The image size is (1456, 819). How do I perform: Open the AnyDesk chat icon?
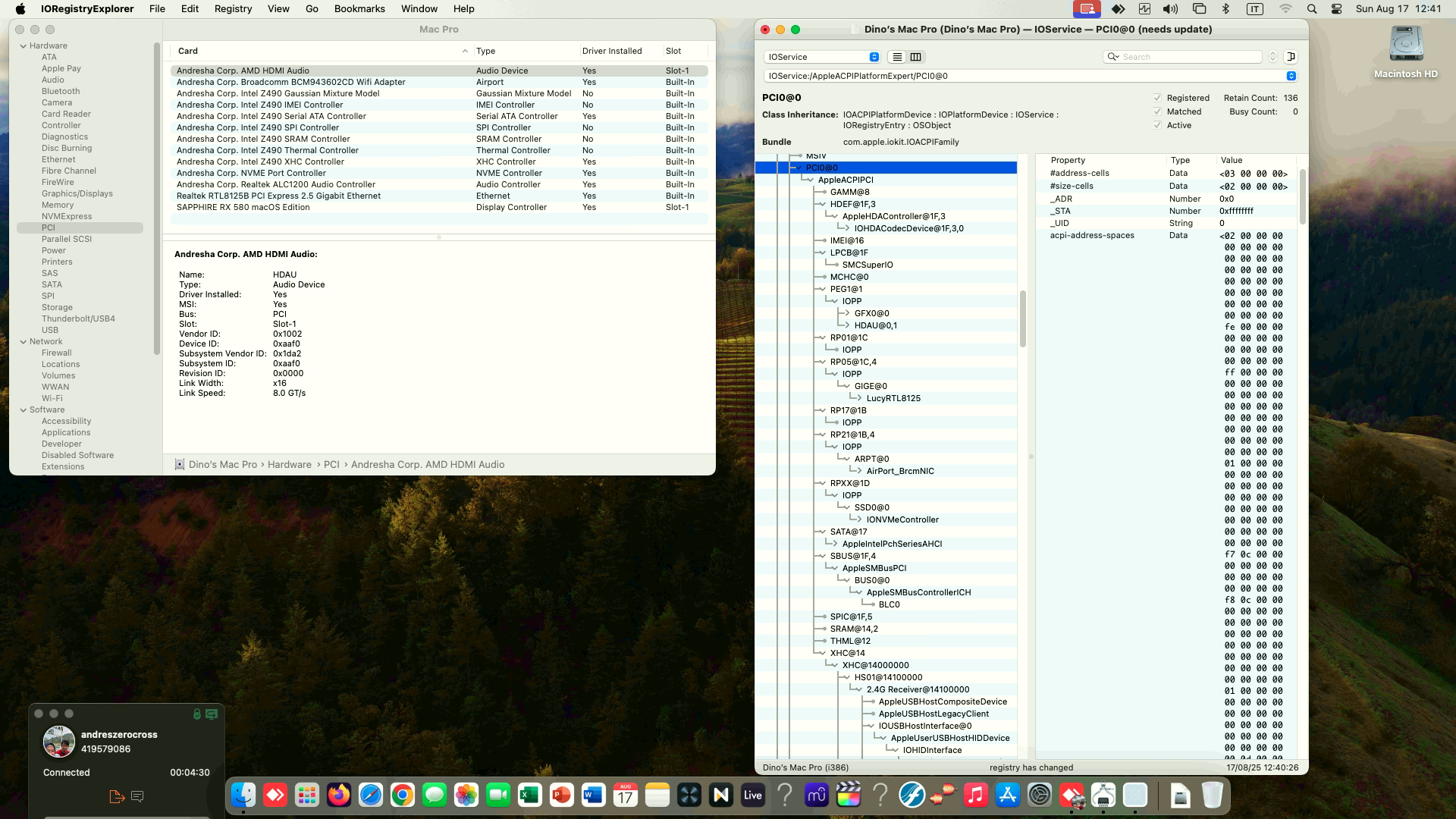137,796
